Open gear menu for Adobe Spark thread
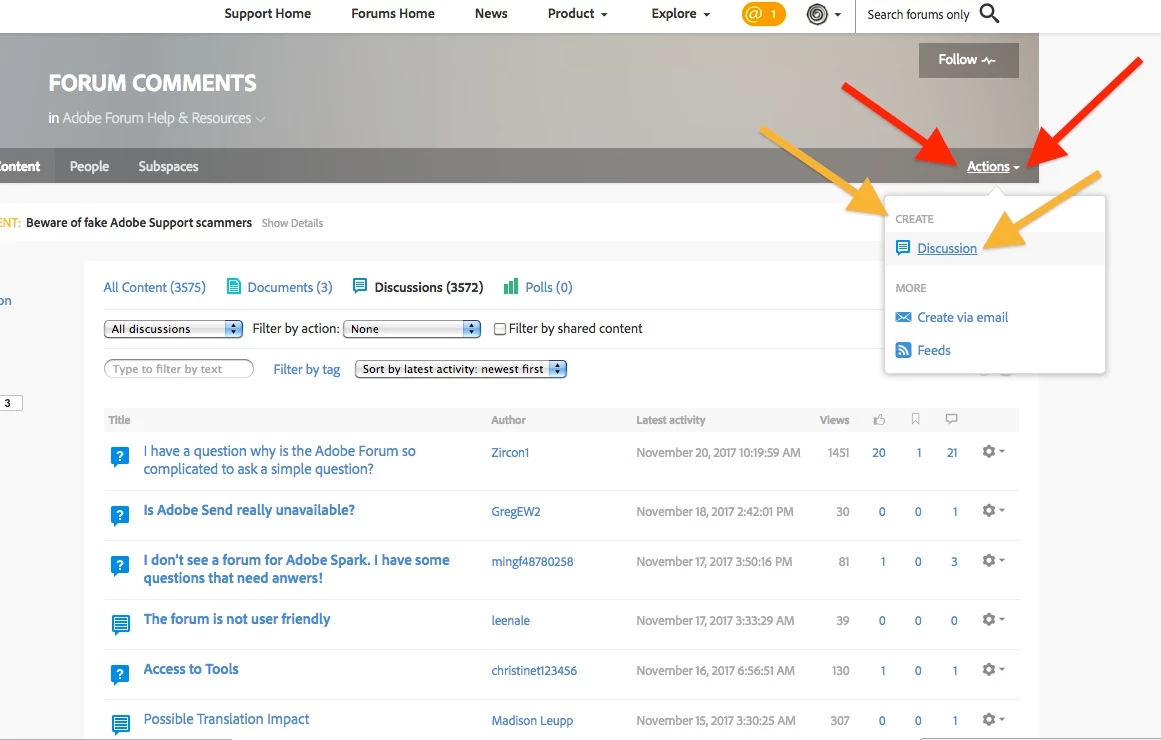Screen dimensions: 1161x740 point(993,561)
